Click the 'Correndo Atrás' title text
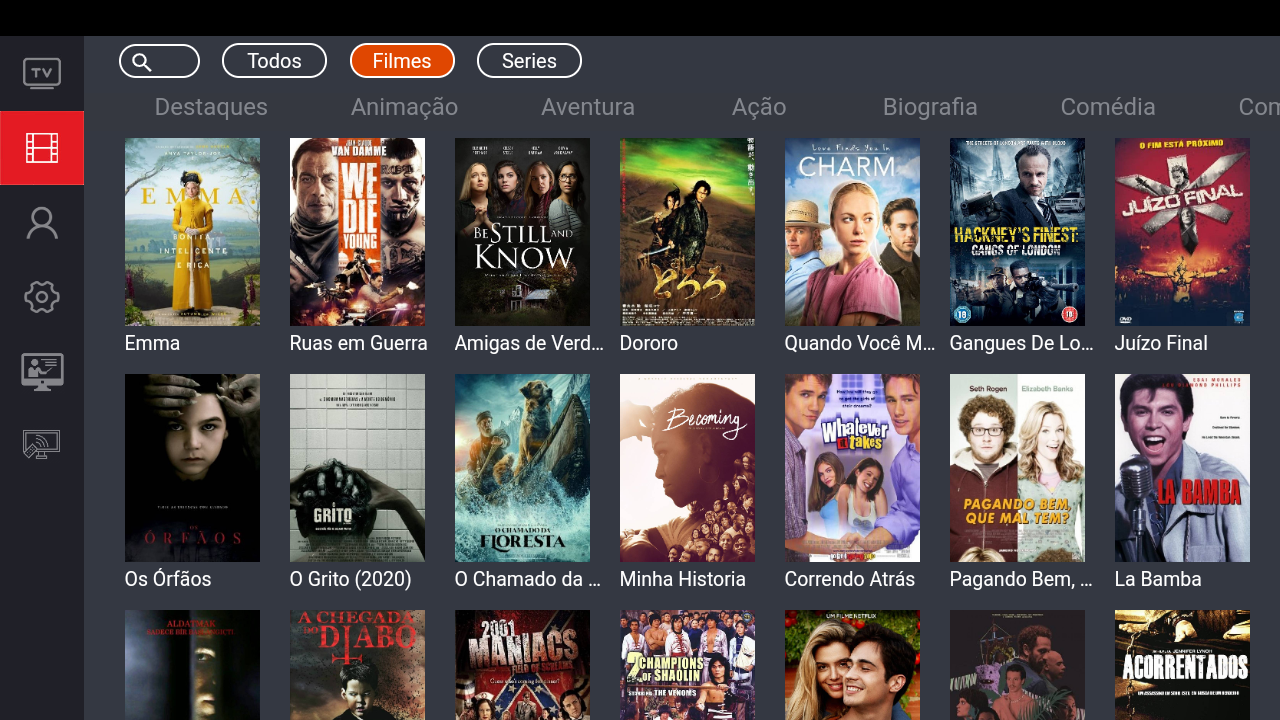Image resolution: width=1280 pixels, height=720 pixels. point(850,579)
